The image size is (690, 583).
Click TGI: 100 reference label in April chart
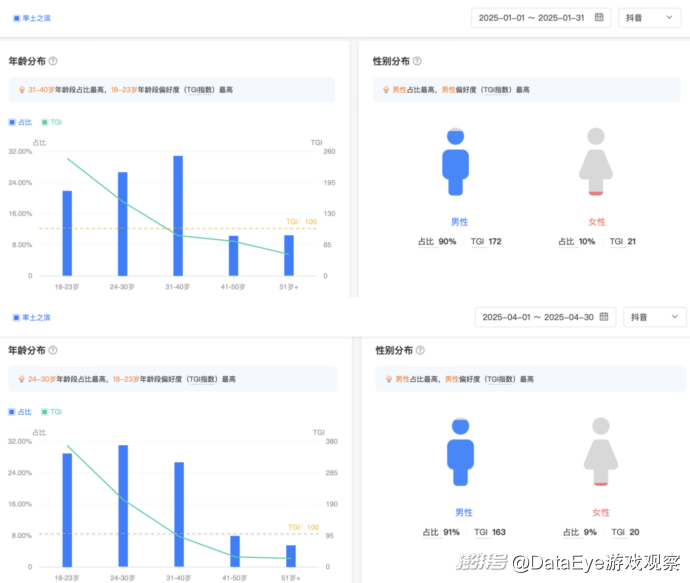click(304, 527)
